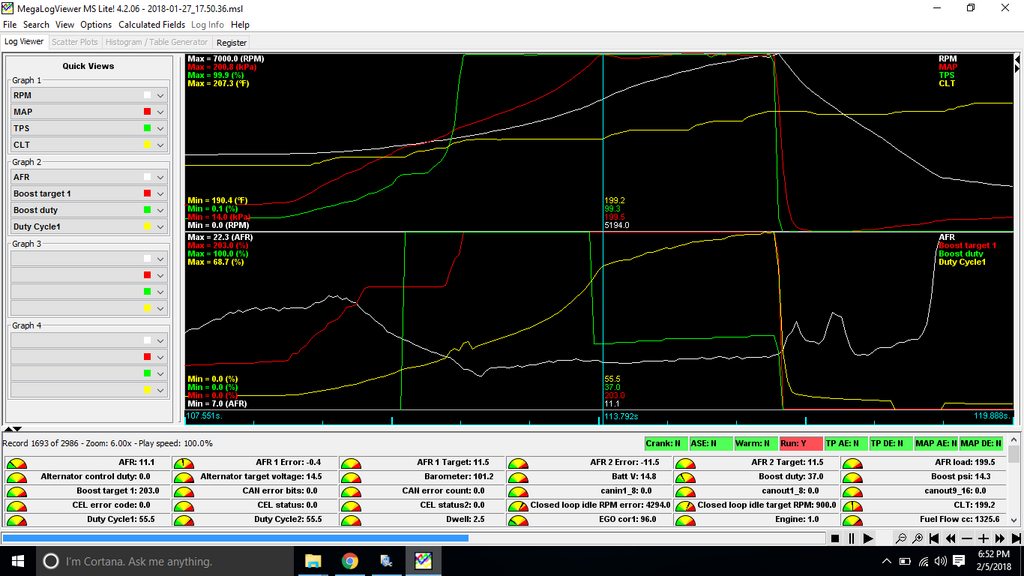
Task: Click the log position progress bar
Action: [x=413, y=539]
